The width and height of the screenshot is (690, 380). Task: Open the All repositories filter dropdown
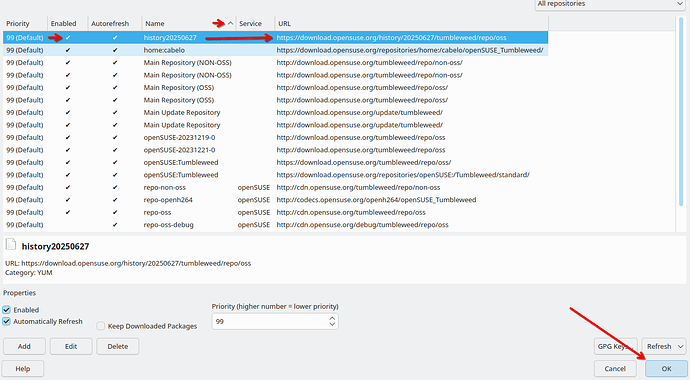[610, 4]
